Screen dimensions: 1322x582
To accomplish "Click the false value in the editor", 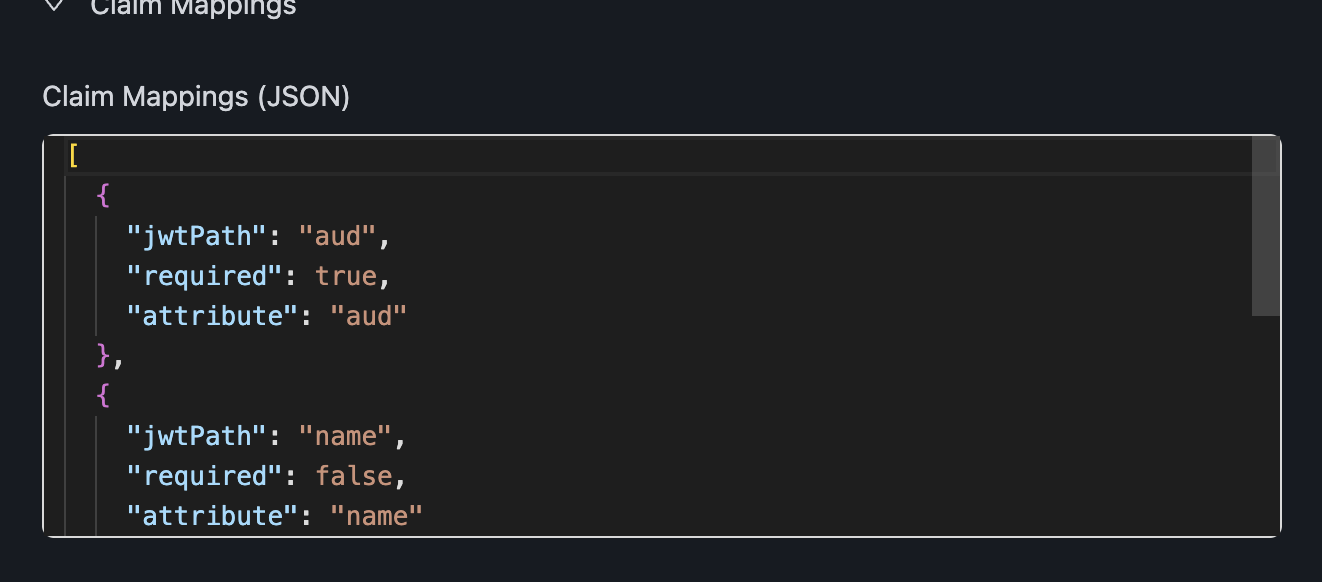I will [x=354, y=476].
